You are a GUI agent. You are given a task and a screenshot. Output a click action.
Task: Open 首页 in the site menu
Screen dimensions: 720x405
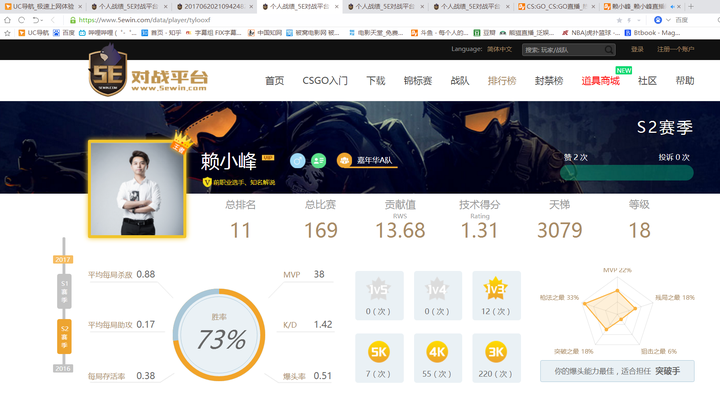275,81
